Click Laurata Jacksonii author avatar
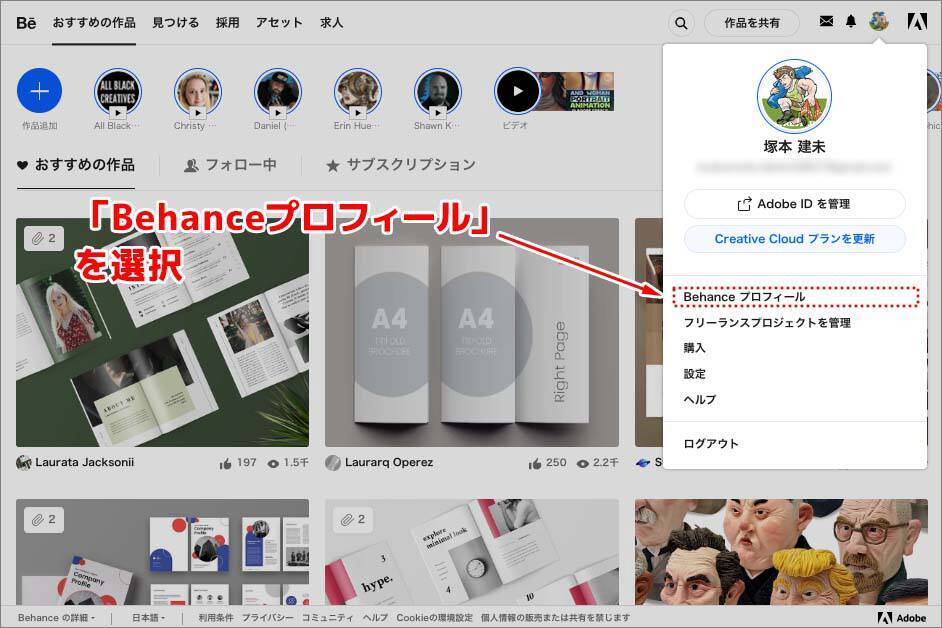Image resolution: width=942 pixels, height=628 pixels. [23, 463]
